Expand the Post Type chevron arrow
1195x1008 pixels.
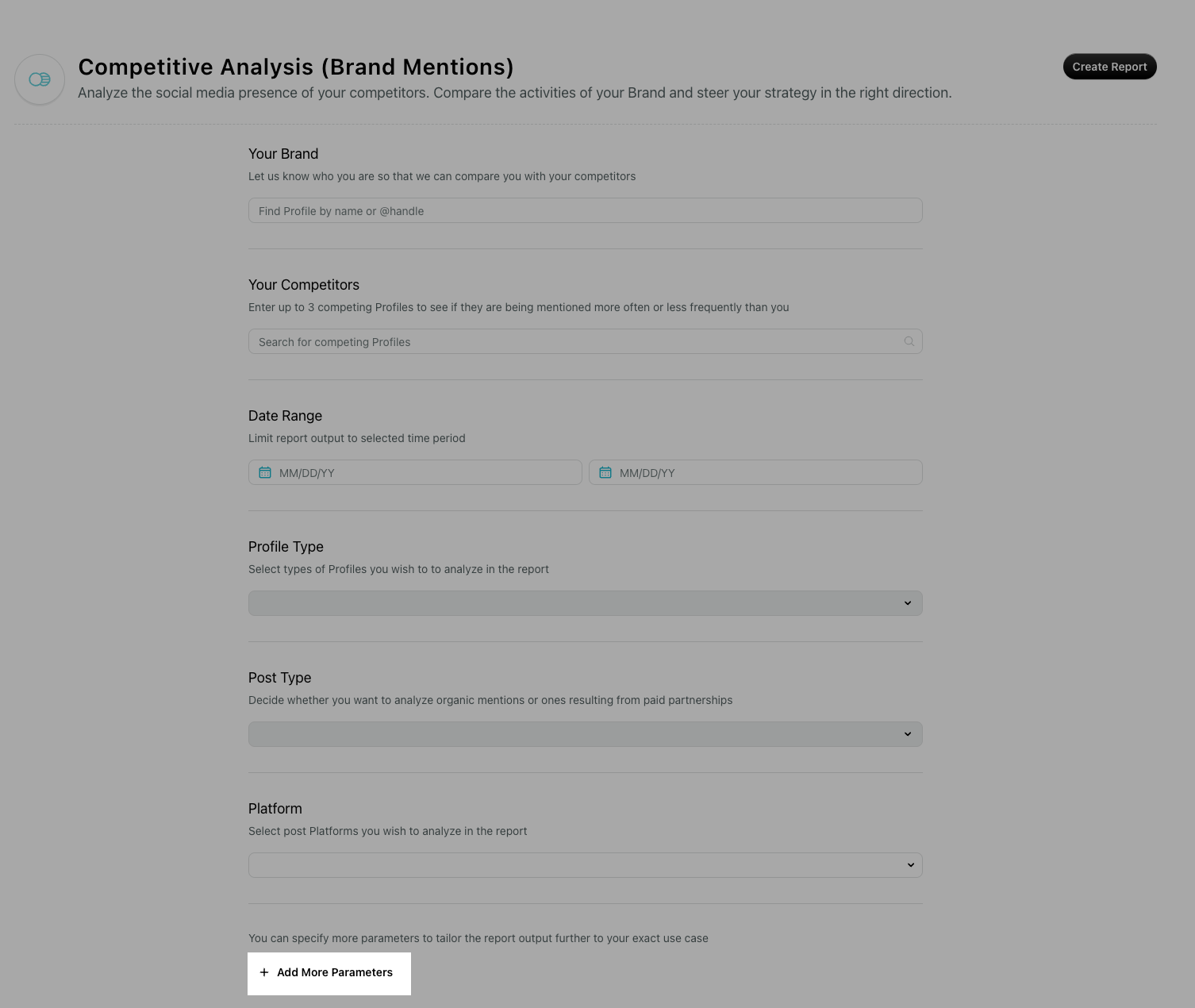pyautogui.click(x=908, y=734)
